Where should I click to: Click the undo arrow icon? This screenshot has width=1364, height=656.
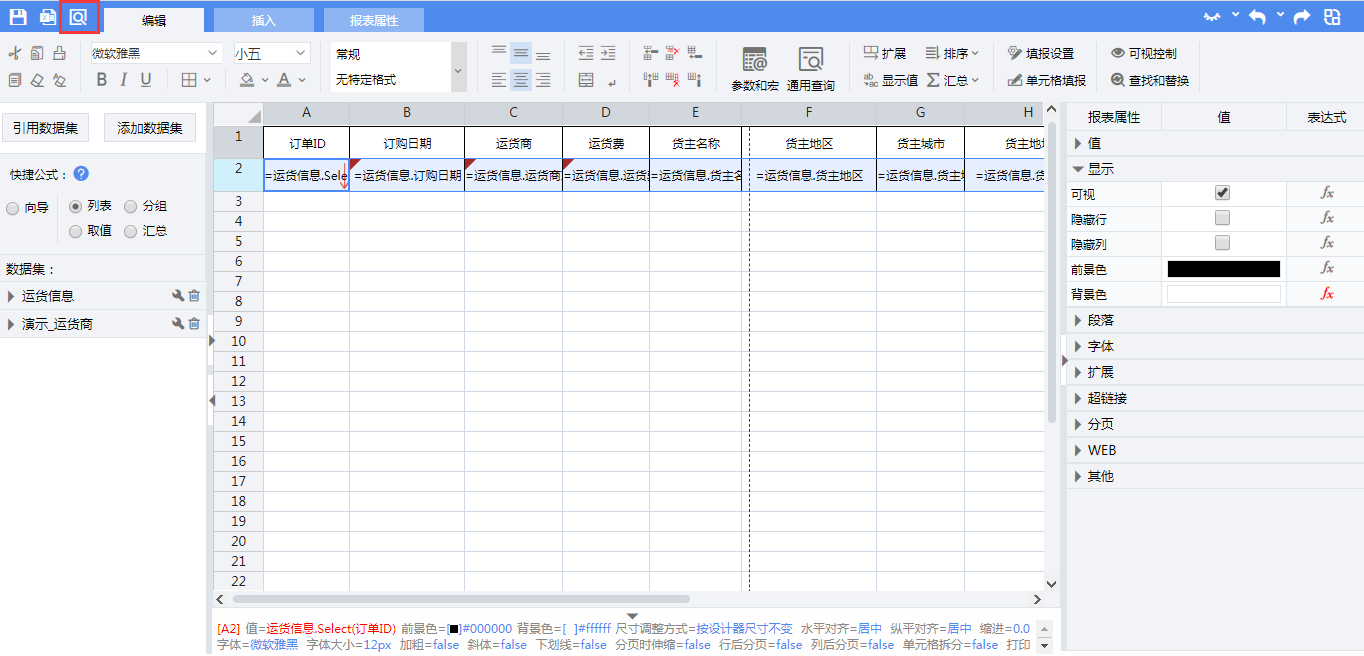(x=1257, y=17)
